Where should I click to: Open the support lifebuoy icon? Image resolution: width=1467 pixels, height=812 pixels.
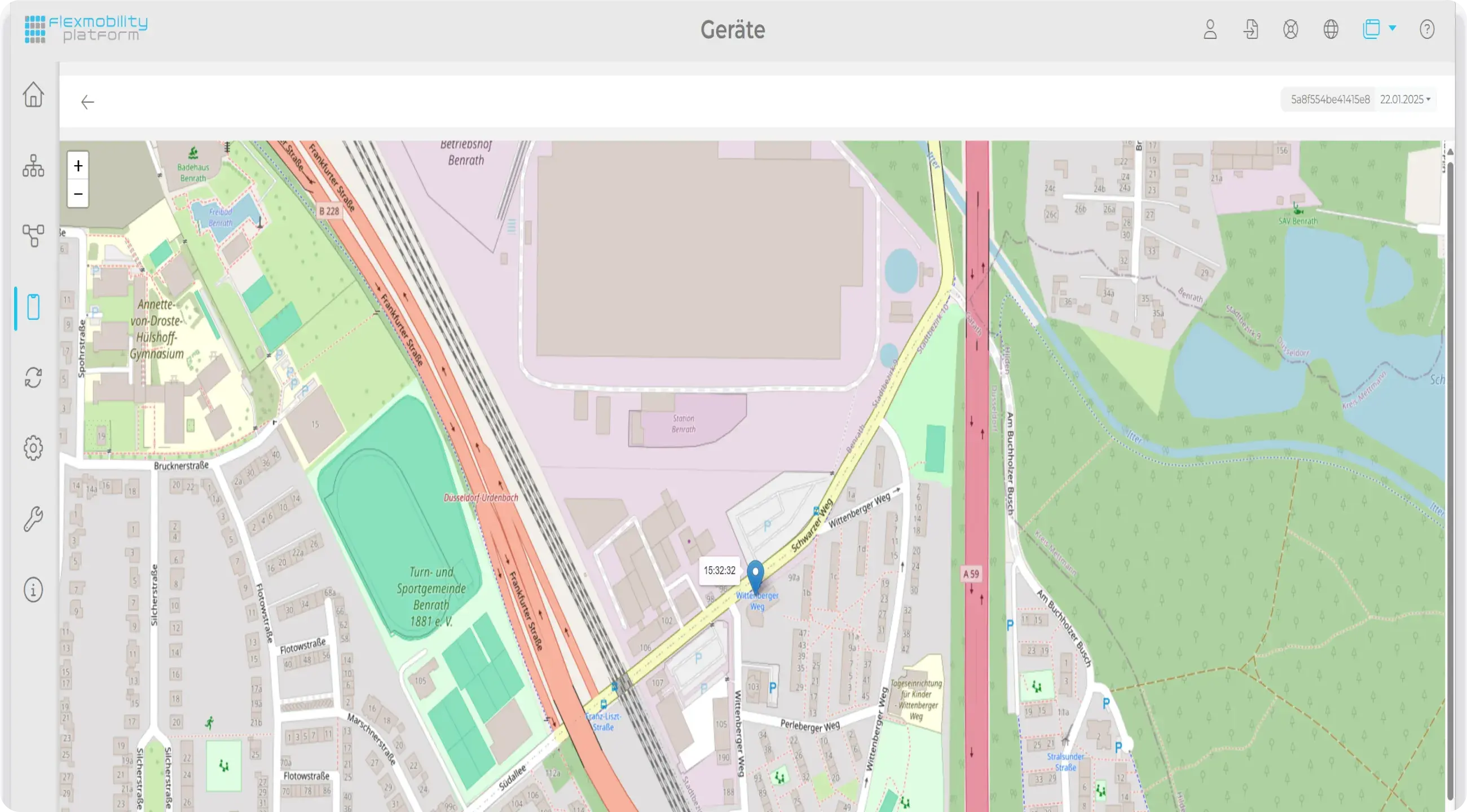[x=1290, y=29]
